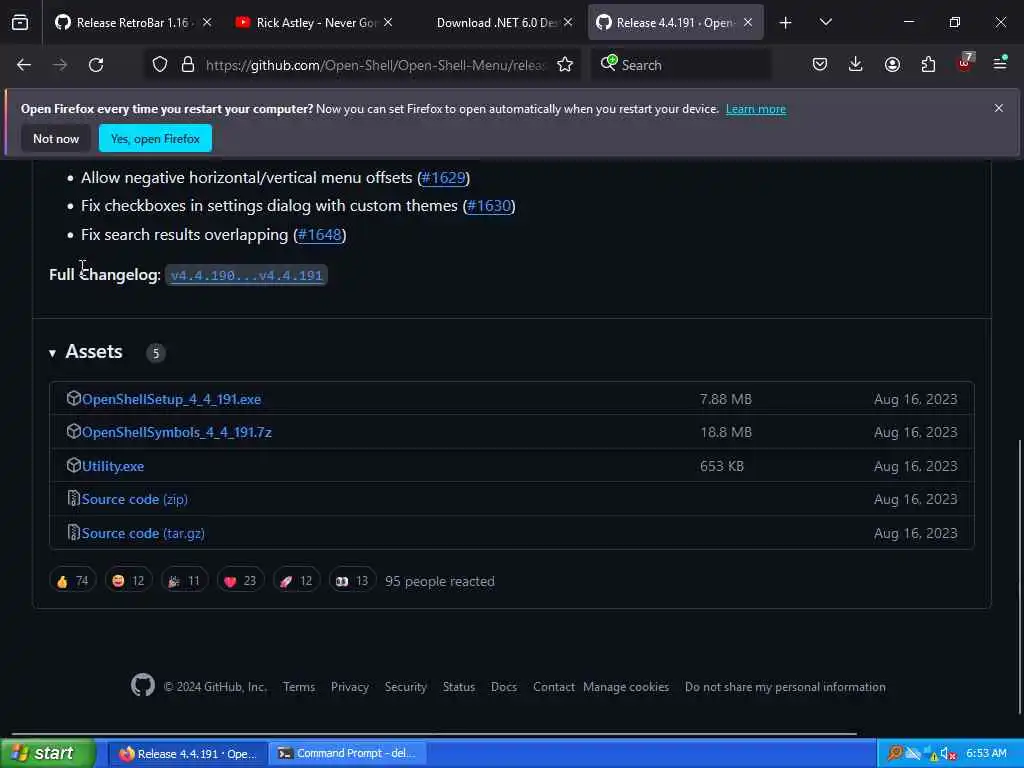Open the Firefox application menu
The image size is (1024, 768).
pyautogui.click(x=1000, y=63)
